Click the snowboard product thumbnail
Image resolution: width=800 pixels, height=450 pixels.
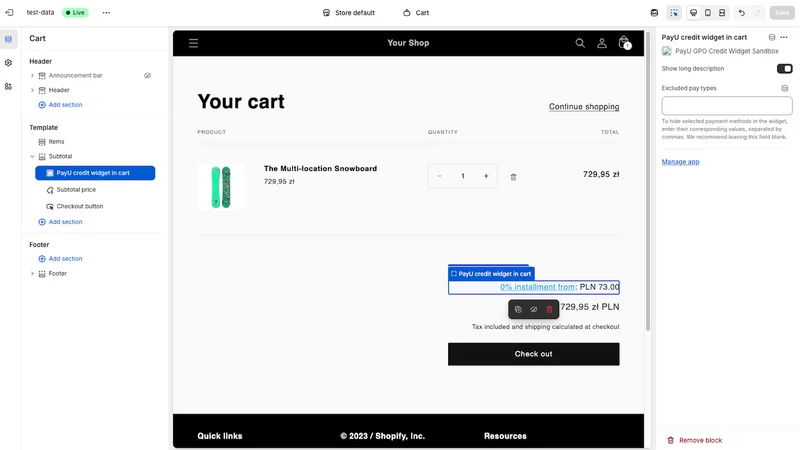pos(221,187)
